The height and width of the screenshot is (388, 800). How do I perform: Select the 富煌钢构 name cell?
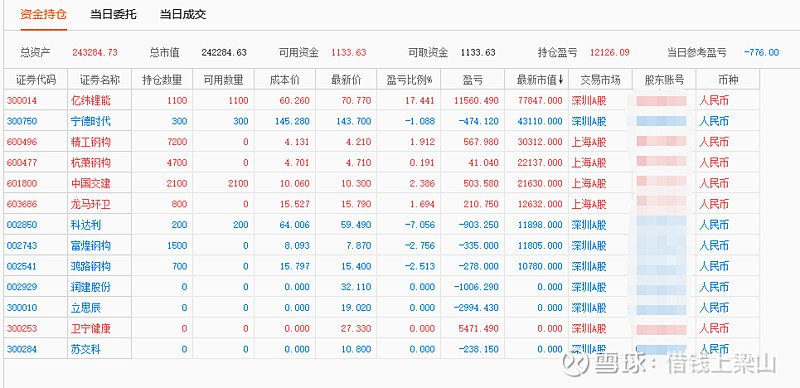(91, 246)
